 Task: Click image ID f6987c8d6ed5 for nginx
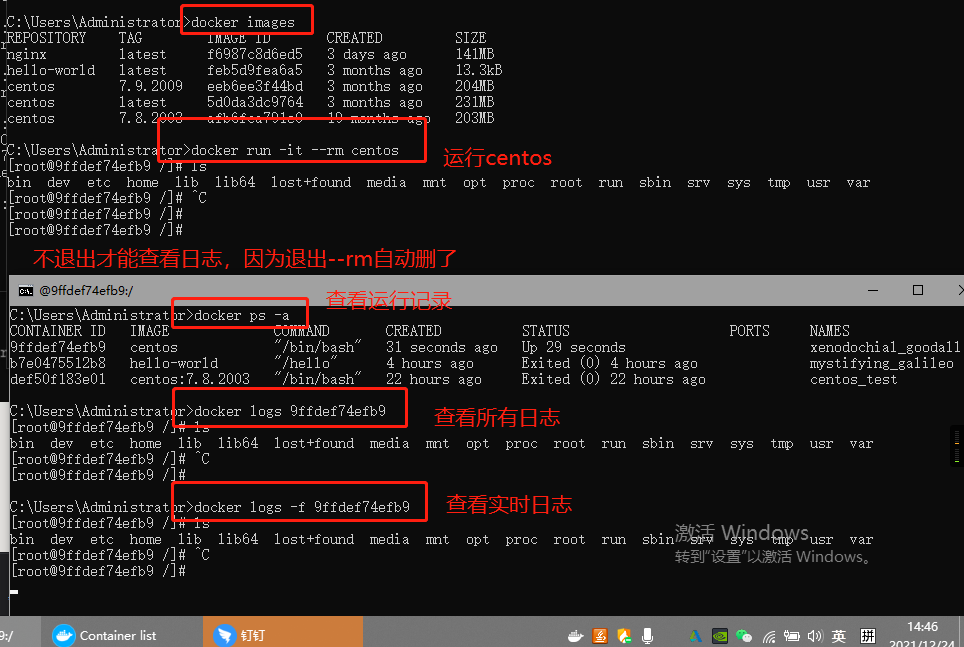(255, 54)
